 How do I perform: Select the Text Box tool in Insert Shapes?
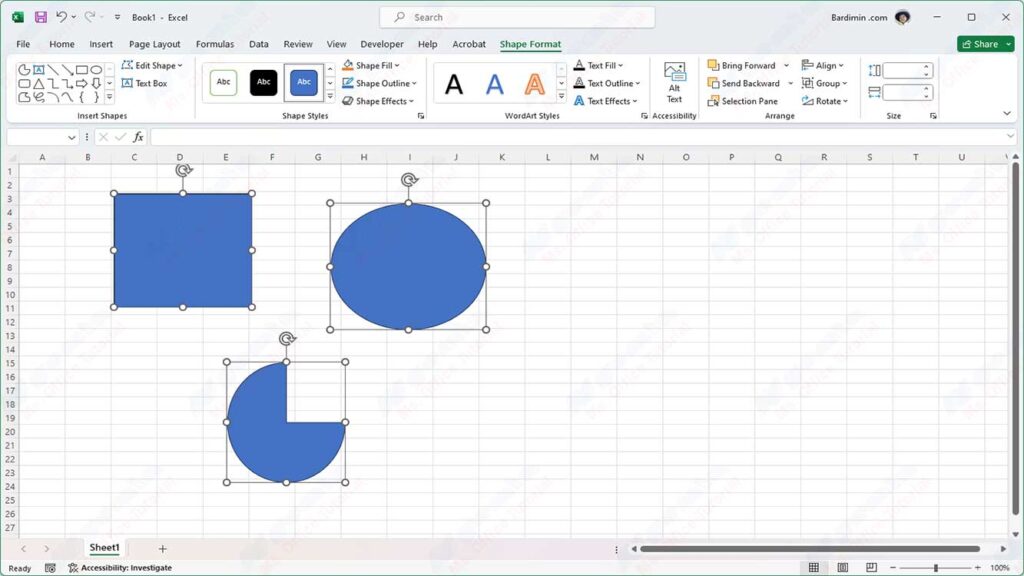click(147, 83)
